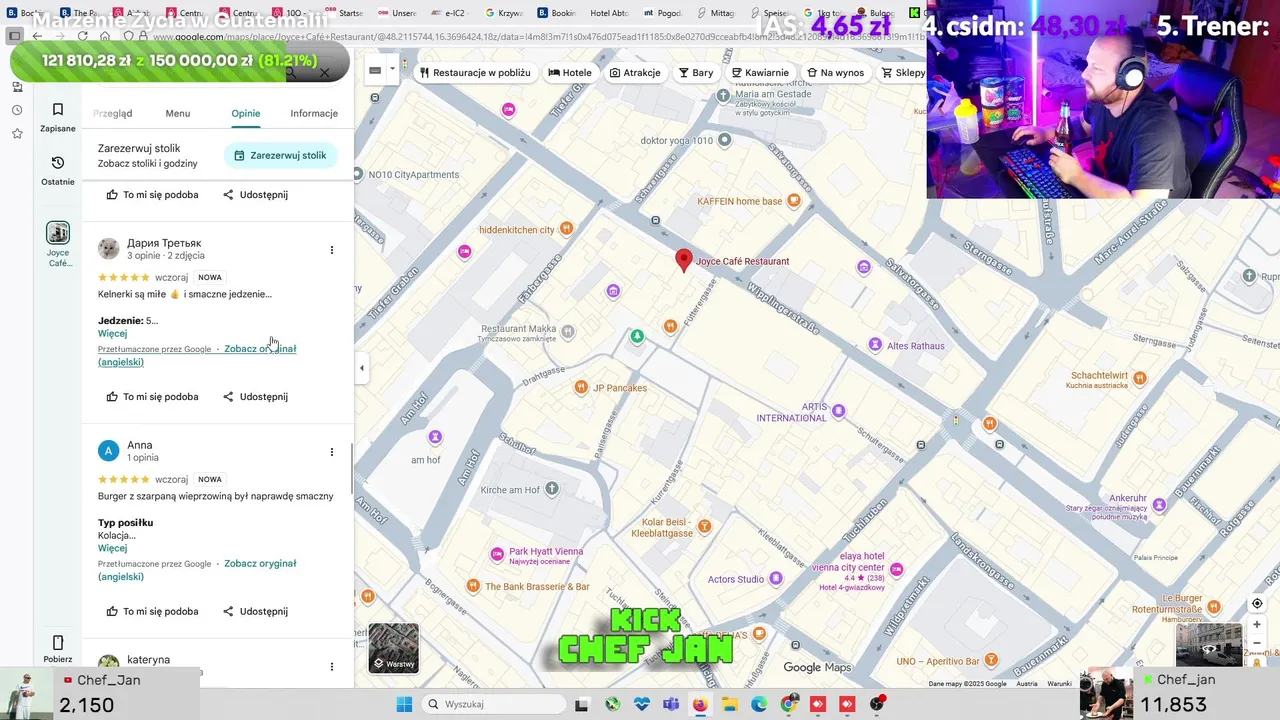Click the Joyce Café Restaurant red pin
The height and width of the screenshot is (720, 1280).
point(684,261)
